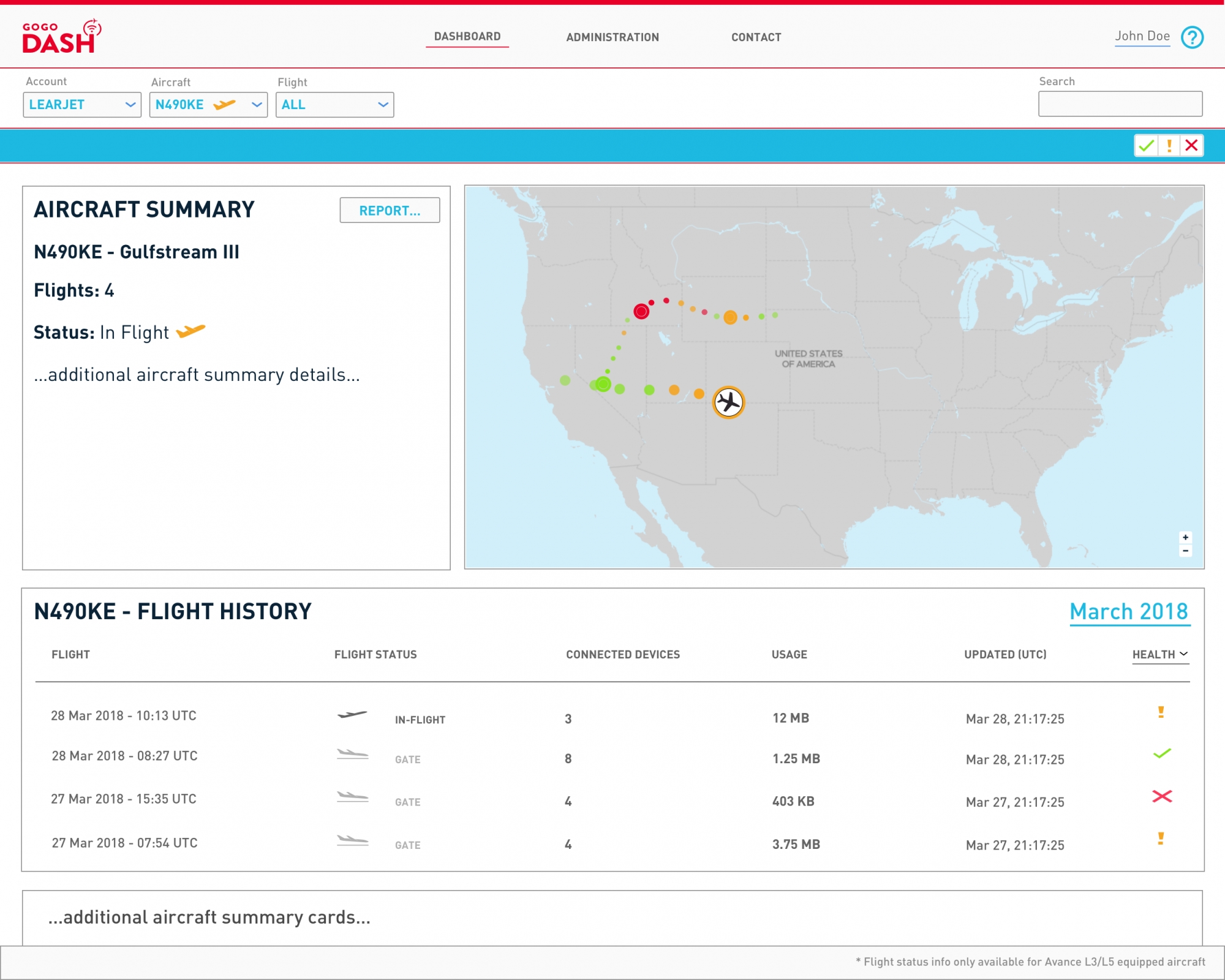Click the help question mark icon

pyautogui.click(x=1192, y=37)
